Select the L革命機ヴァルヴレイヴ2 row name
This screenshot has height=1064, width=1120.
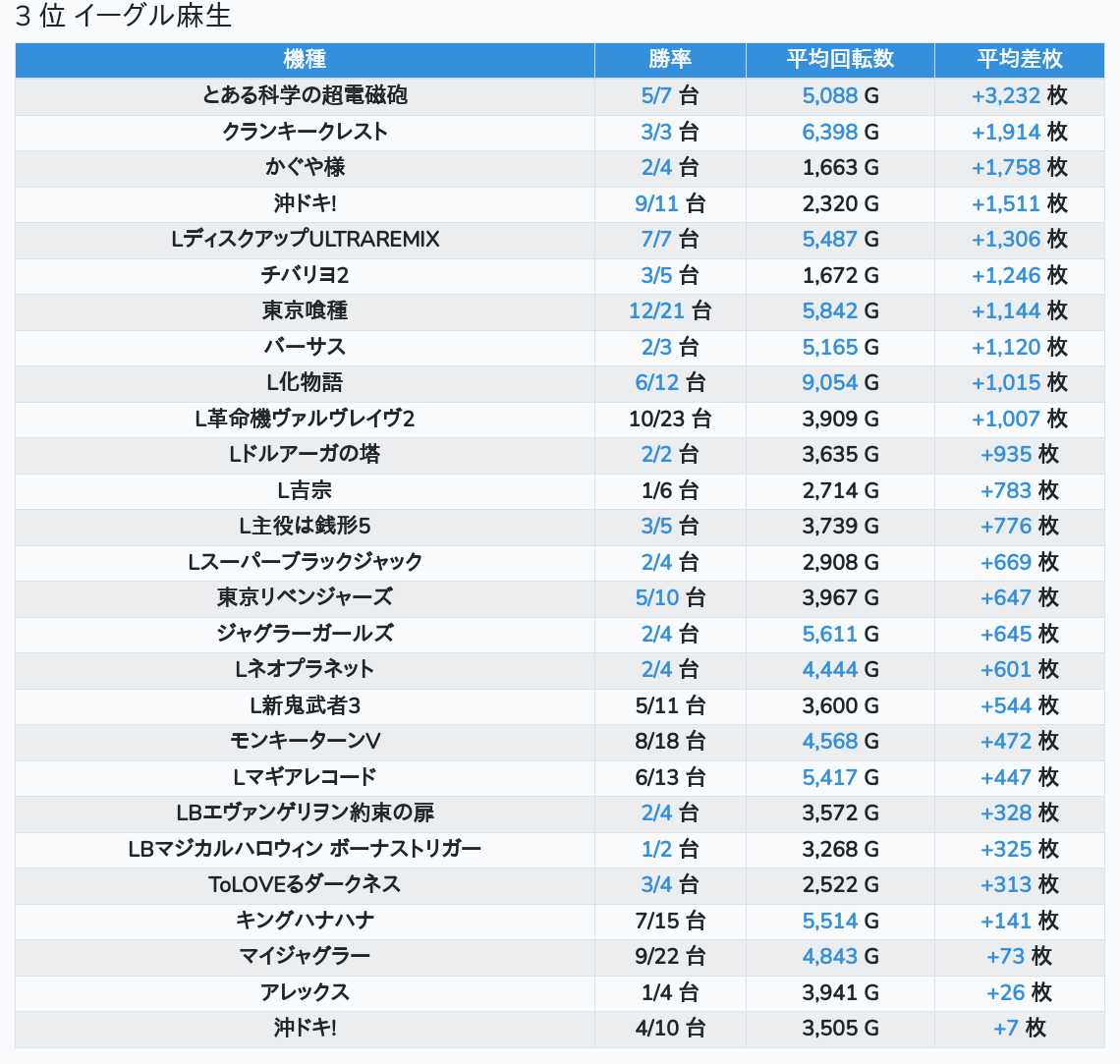point(305,419)
